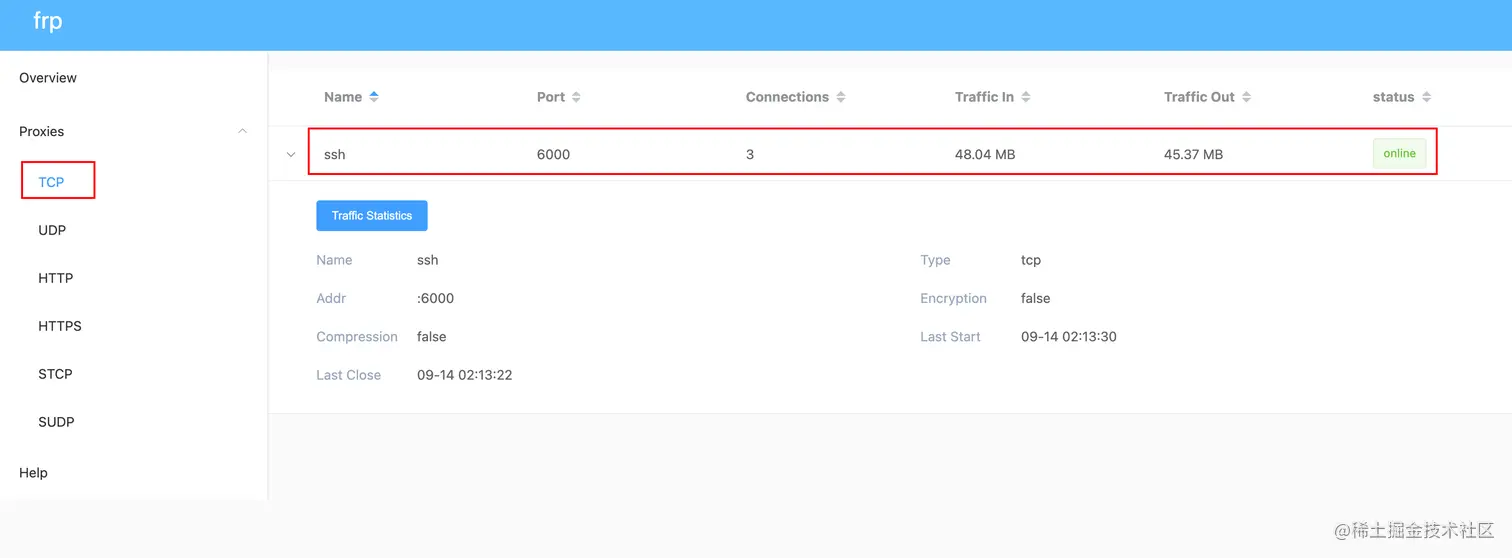Sort by Connections column arrows
1512x558 pixels.
[x=841, y=97]
